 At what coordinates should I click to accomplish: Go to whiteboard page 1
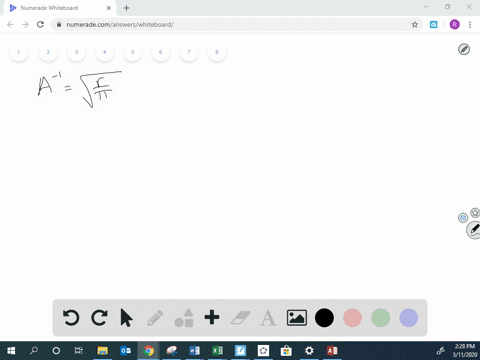click(19, 52)
